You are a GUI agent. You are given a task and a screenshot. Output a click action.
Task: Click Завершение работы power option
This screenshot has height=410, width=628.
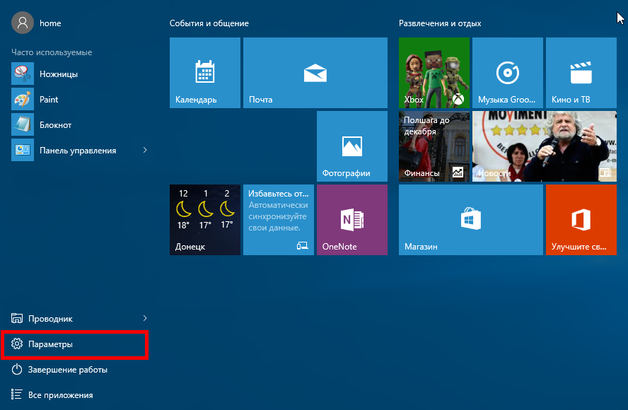click(x=75, y=370)
